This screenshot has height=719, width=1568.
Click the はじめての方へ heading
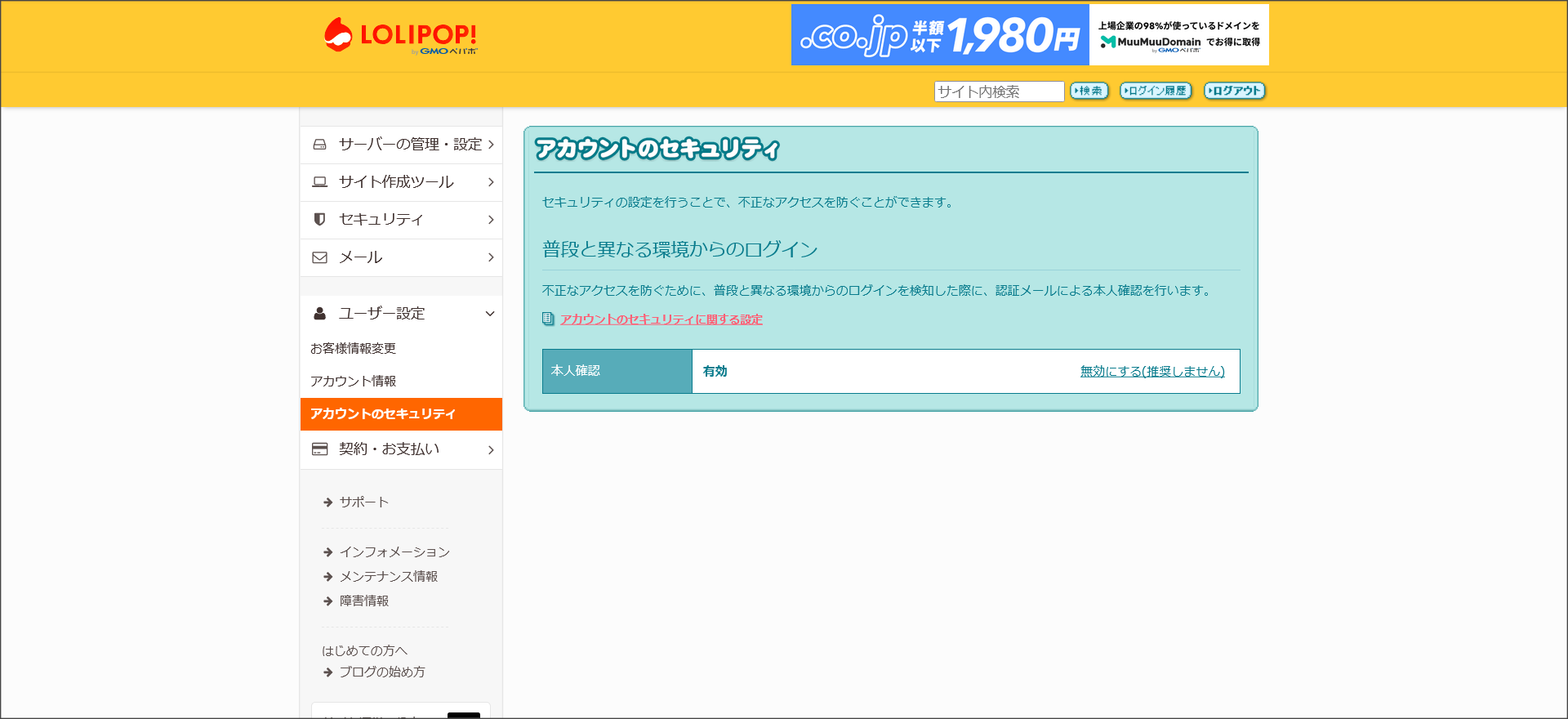[x=364, y=651]
